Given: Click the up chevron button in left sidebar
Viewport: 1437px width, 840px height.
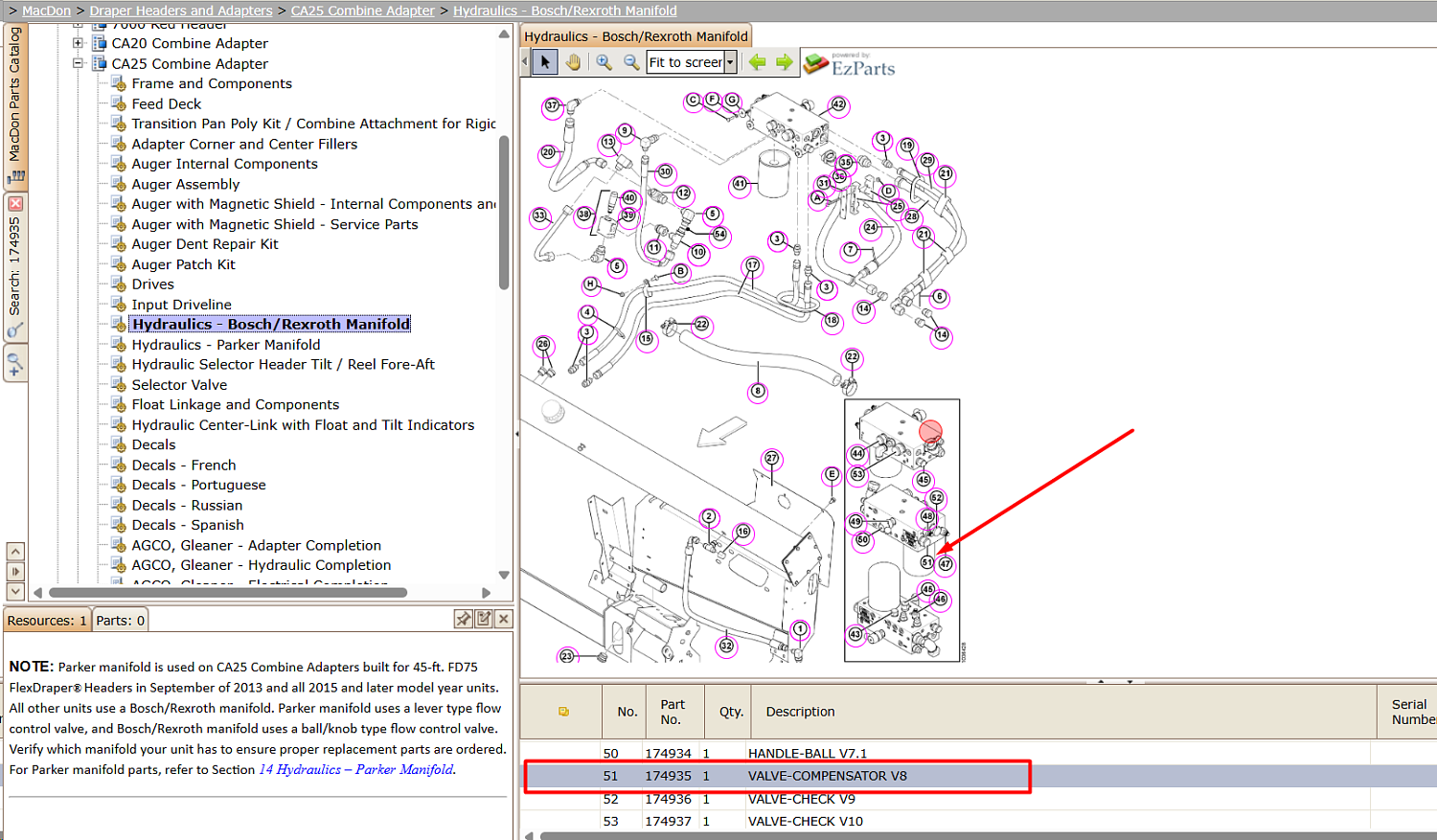Looking at the screenshot, I should click(15, 552).
